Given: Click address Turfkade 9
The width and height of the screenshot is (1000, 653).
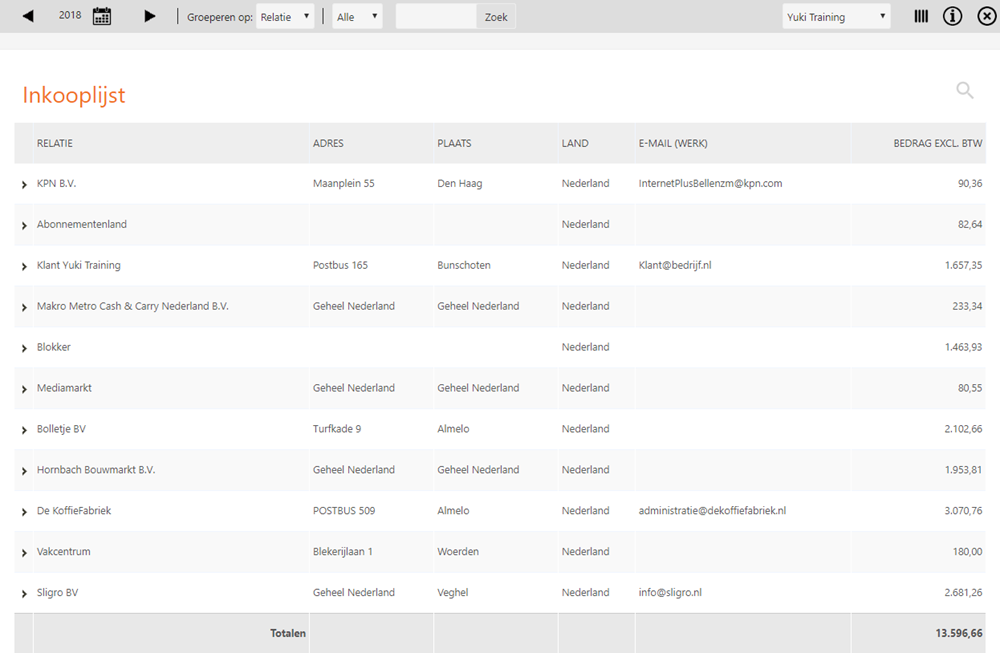Looking at the screenshot, I should pos(337,429).
